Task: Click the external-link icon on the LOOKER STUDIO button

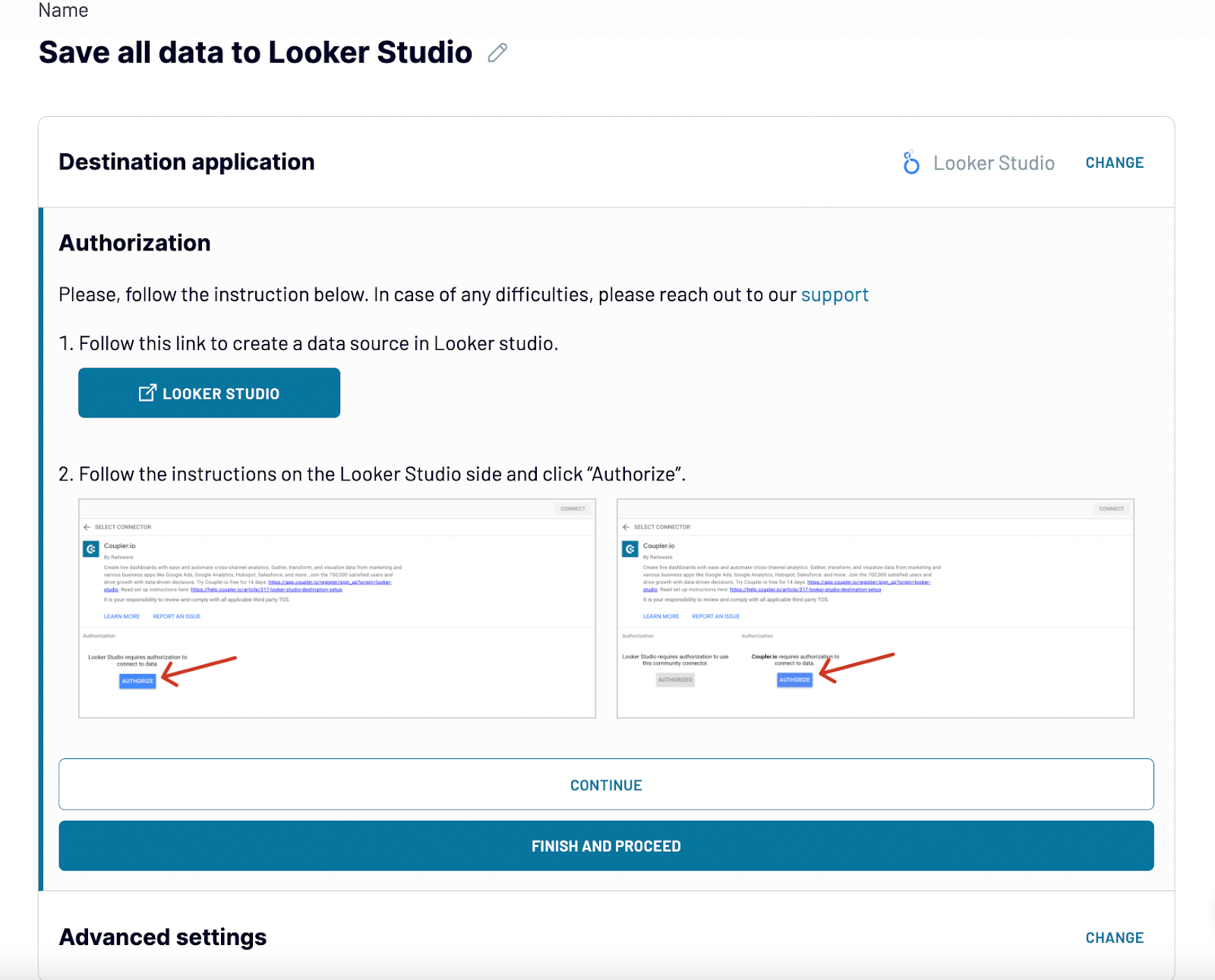Action: pos(147,392)
